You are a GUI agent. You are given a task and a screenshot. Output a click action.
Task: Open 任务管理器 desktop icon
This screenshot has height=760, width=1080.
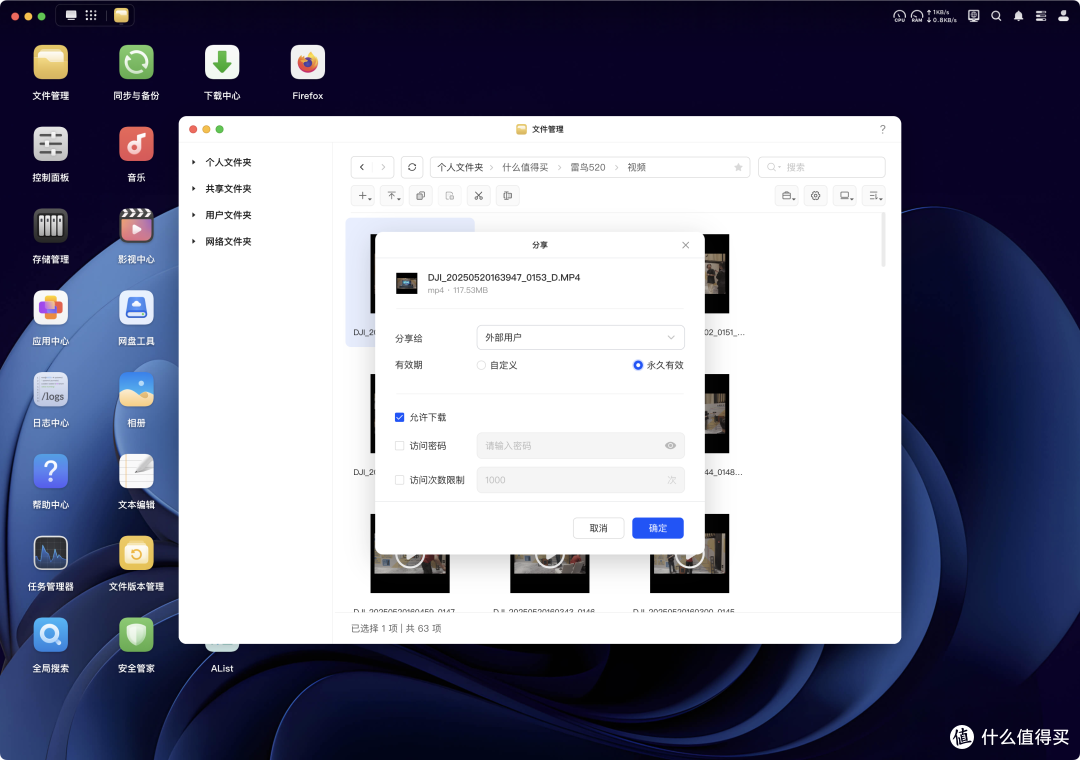[50, 553]
